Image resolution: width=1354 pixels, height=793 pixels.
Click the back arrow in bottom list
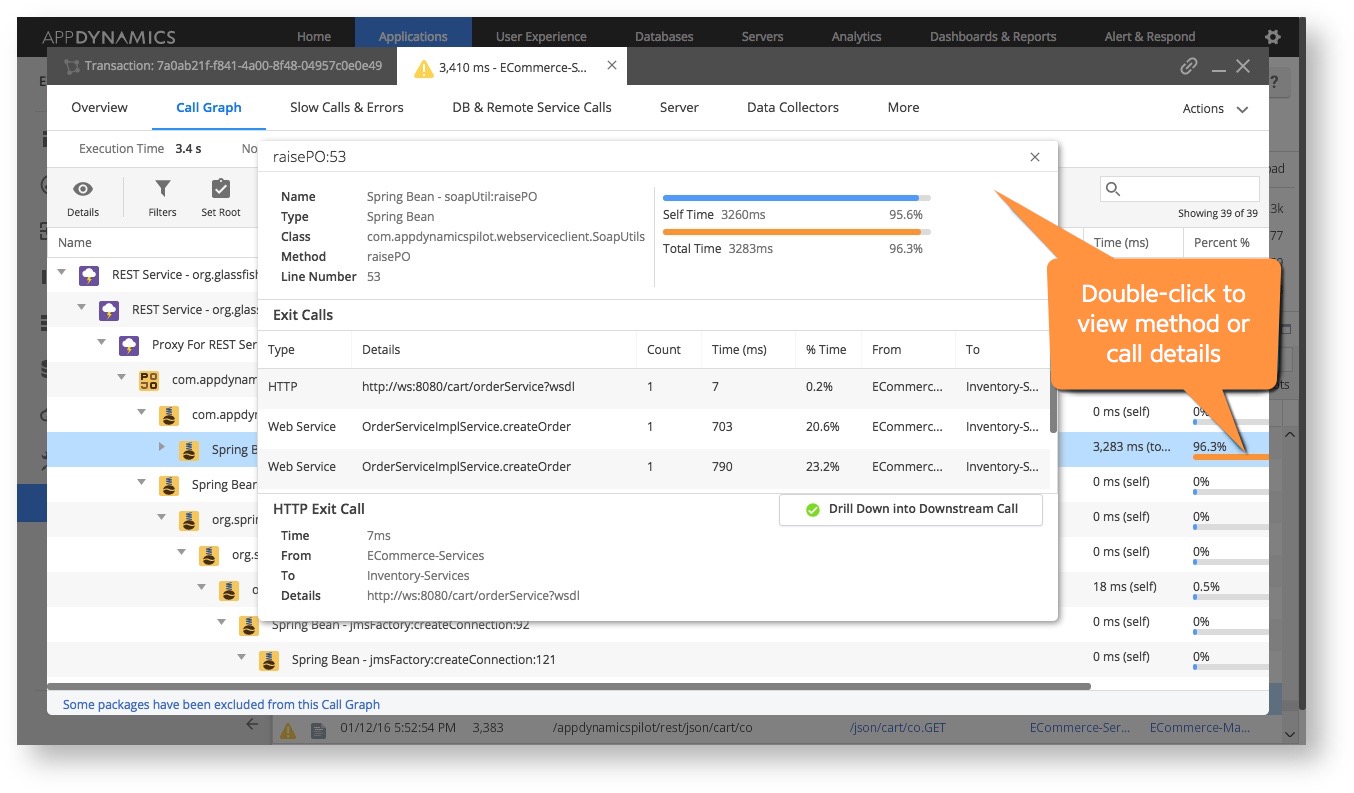pos(252,725)
